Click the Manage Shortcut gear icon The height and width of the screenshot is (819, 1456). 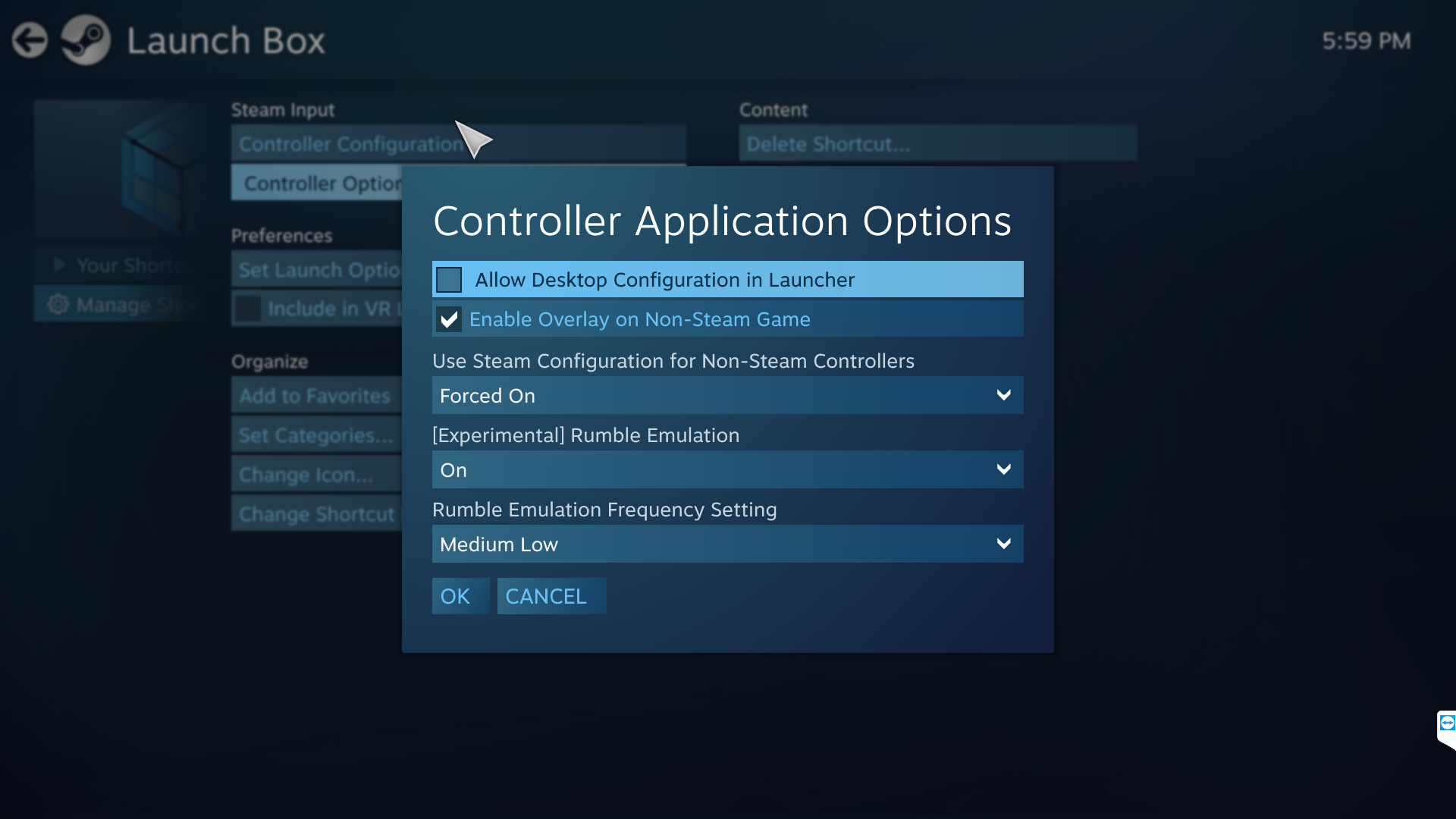58,305
